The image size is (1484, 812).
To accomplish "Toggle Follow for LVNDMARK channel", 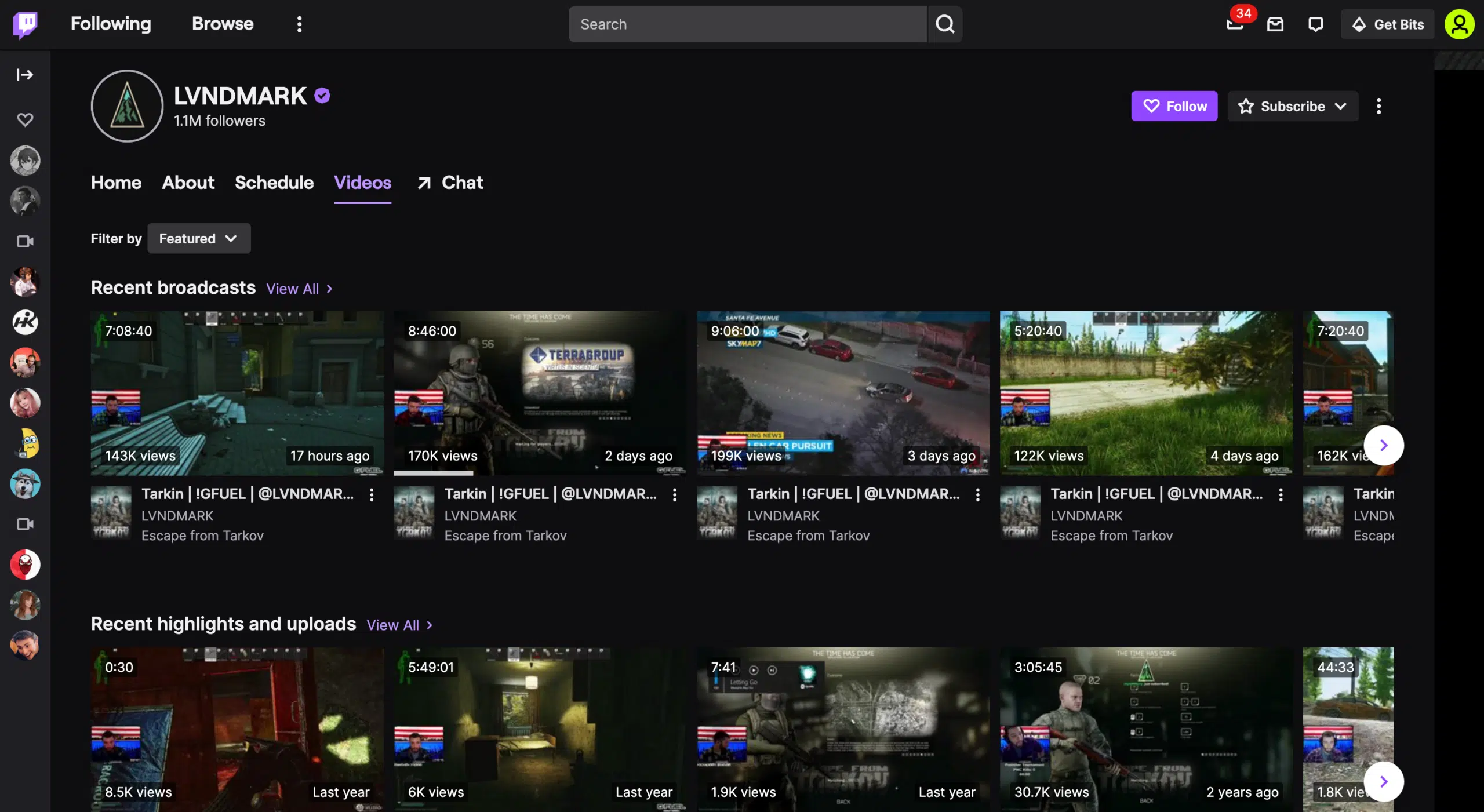I will pyautogui.click(x=1174, y=106).
